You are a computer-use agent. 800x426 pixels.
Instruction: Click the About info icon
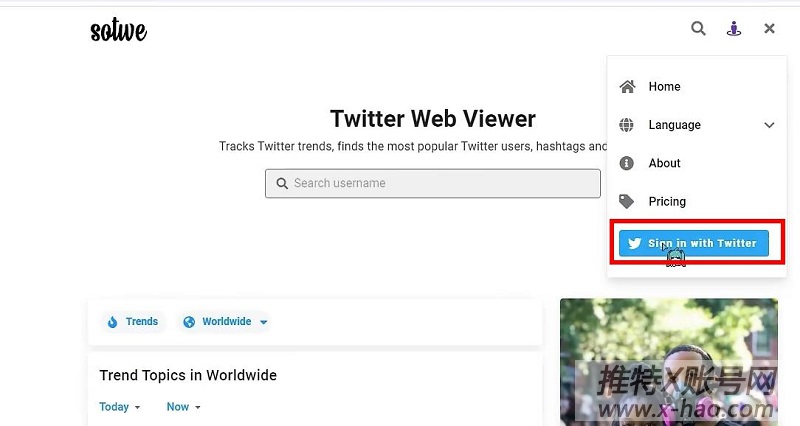pyautogui.click(x=627, y=163)
